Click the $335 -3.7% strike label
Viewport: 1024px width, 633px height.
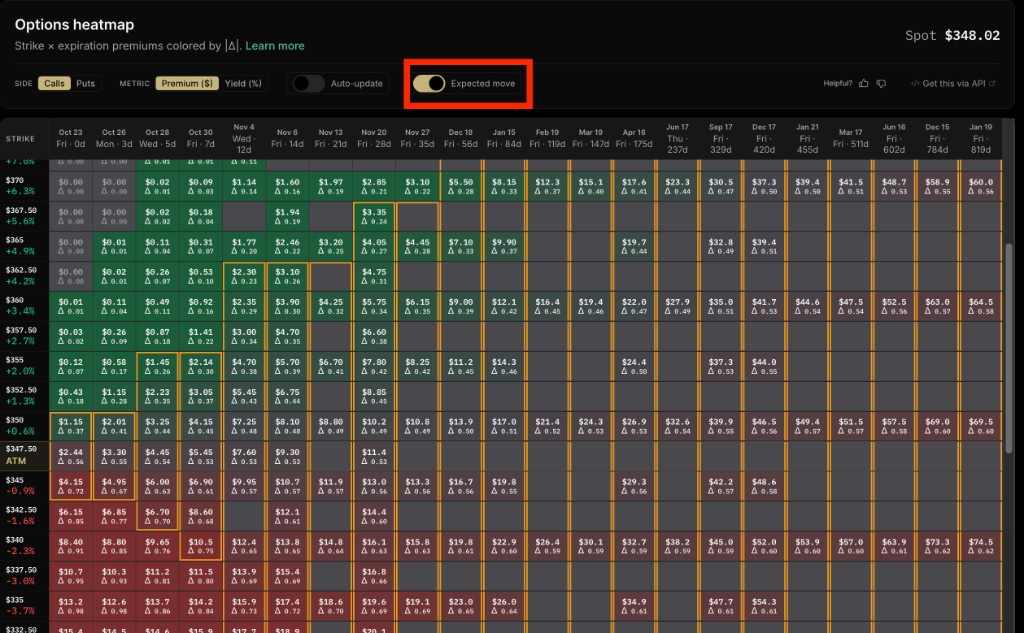(24, 606)
